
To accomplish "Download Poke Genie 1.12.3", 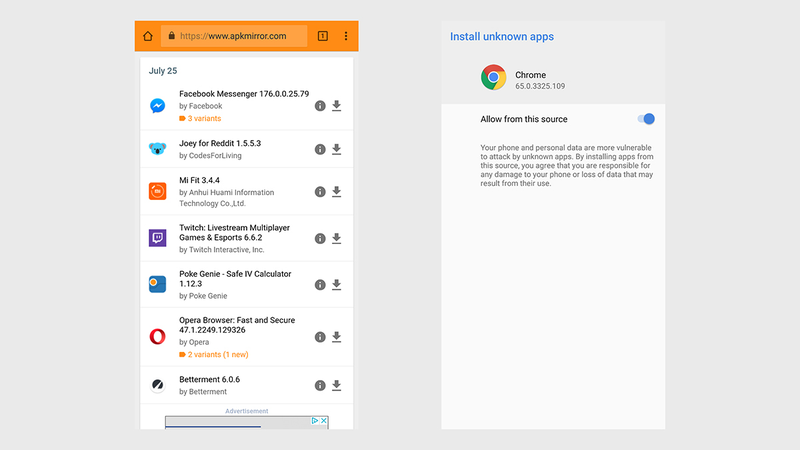I will 337,285.
